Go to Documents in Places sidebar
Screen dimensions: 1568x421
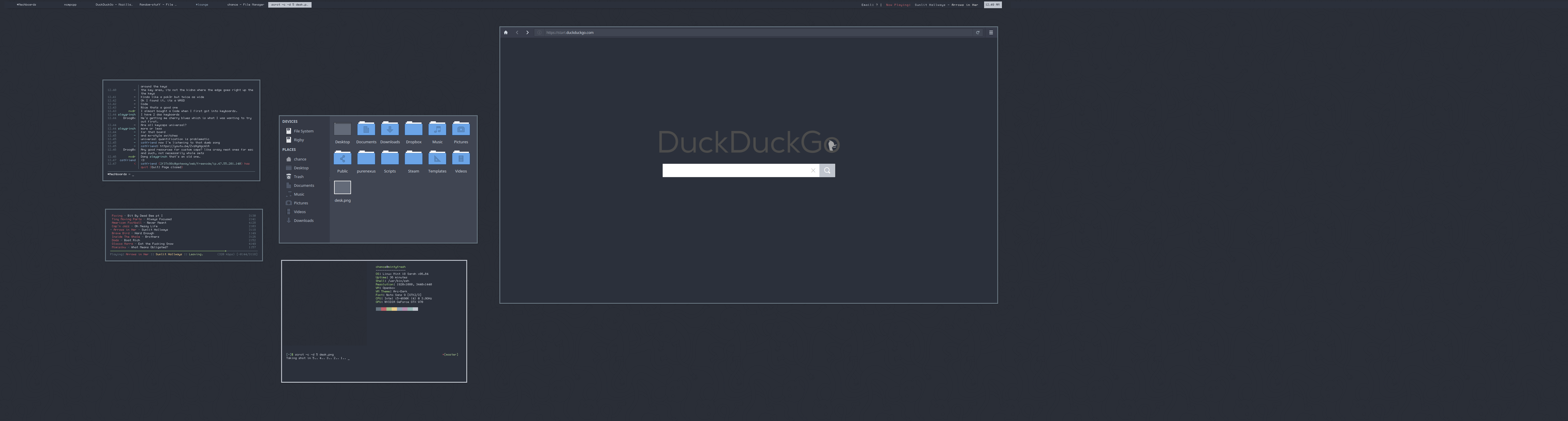point(300,186)
